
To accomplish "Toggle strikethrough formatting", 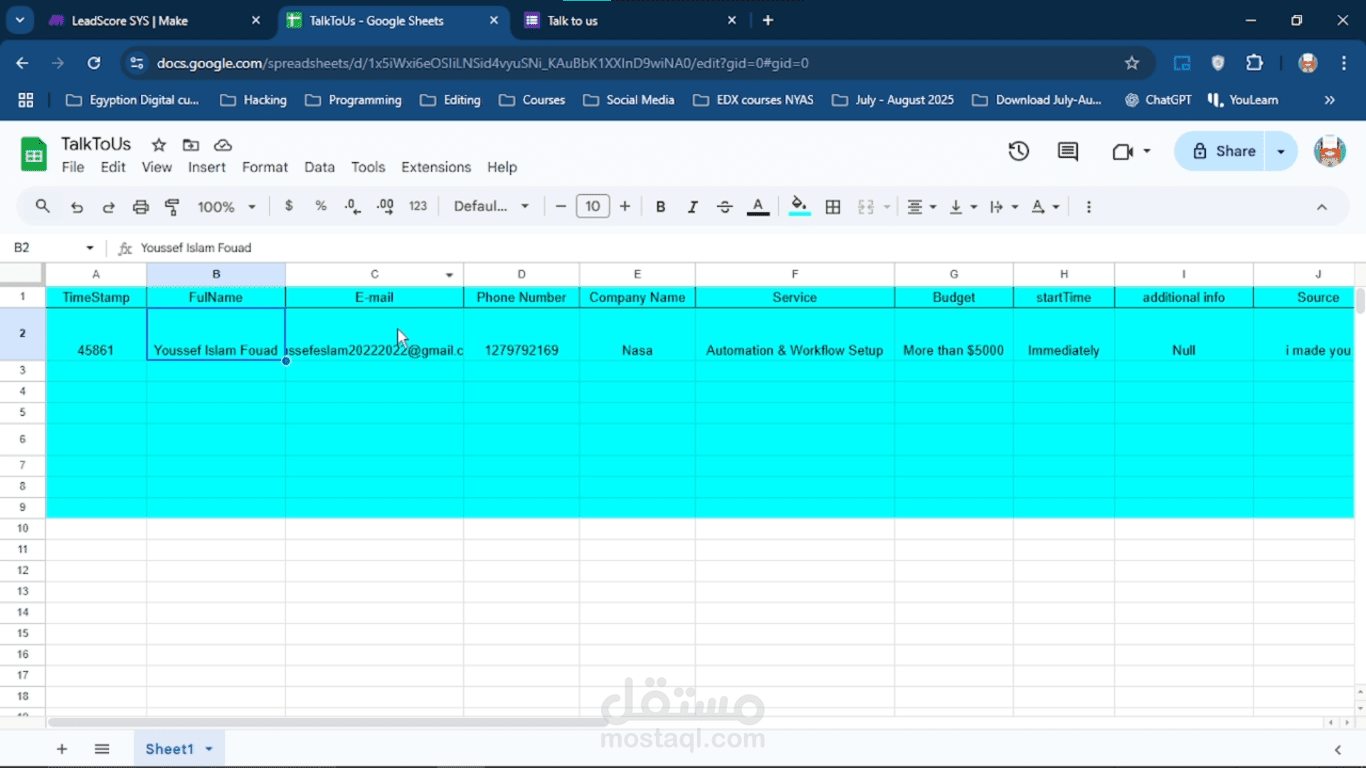I will tap(725, 207).
